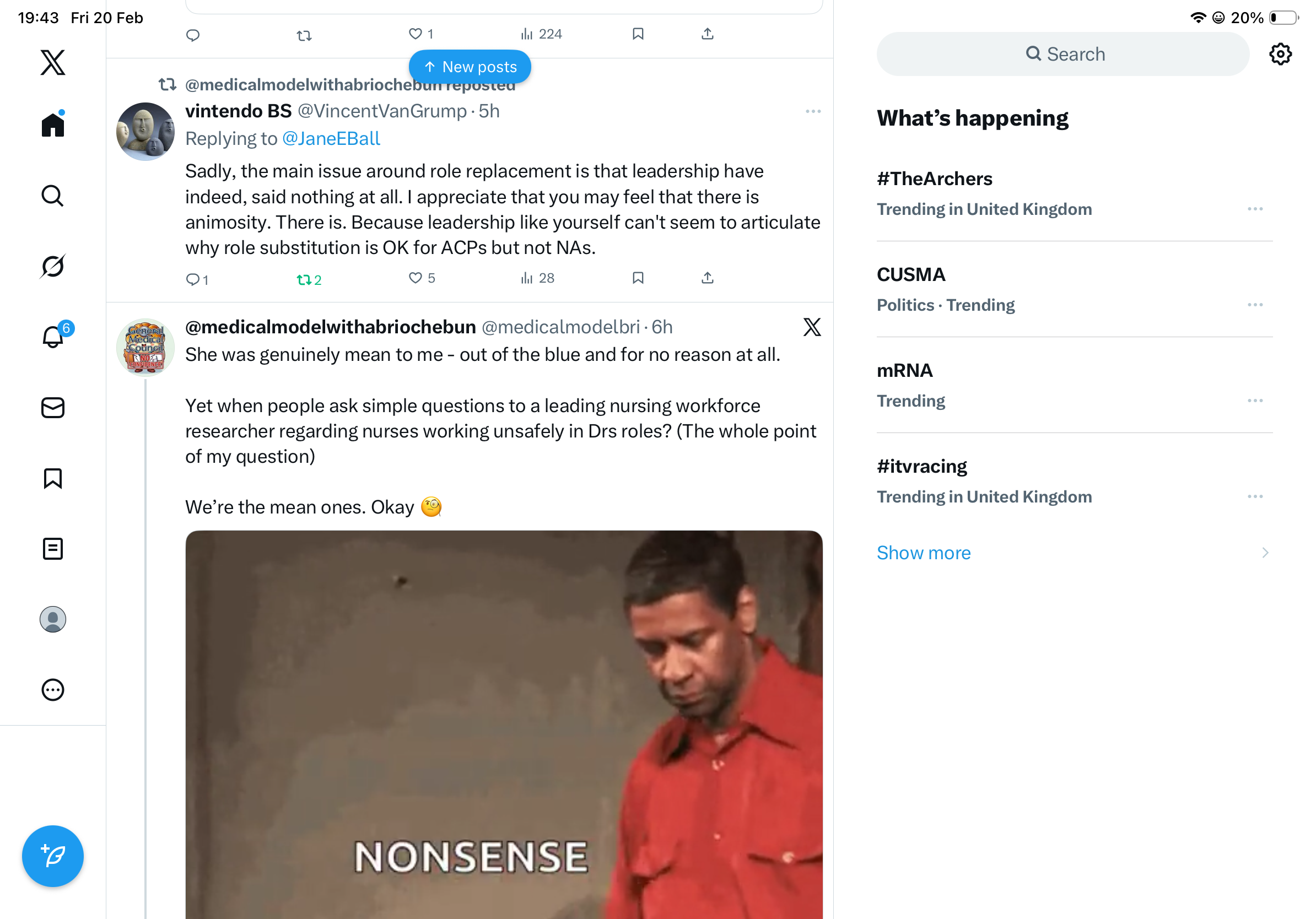The height and width of the screenshot is (919, 1316).
Task: Like the vintendo BS reply
Action: click(x=416, y=278)
